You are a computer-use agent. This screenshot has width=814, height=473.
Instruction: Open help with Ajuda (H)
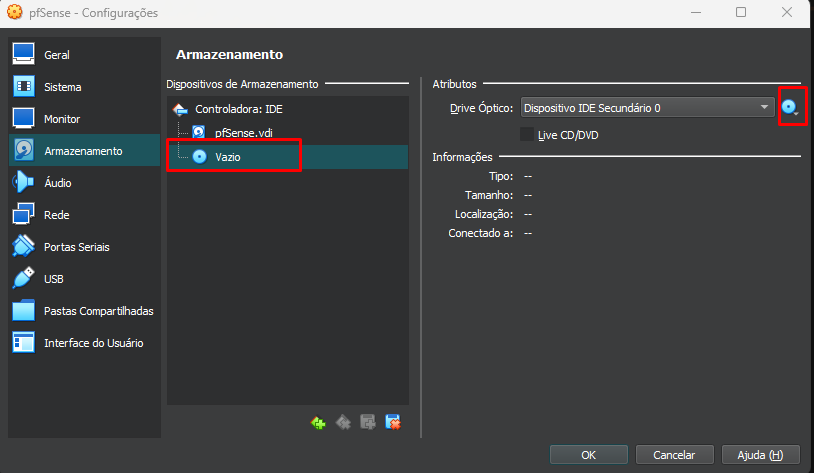coord(760,455)
